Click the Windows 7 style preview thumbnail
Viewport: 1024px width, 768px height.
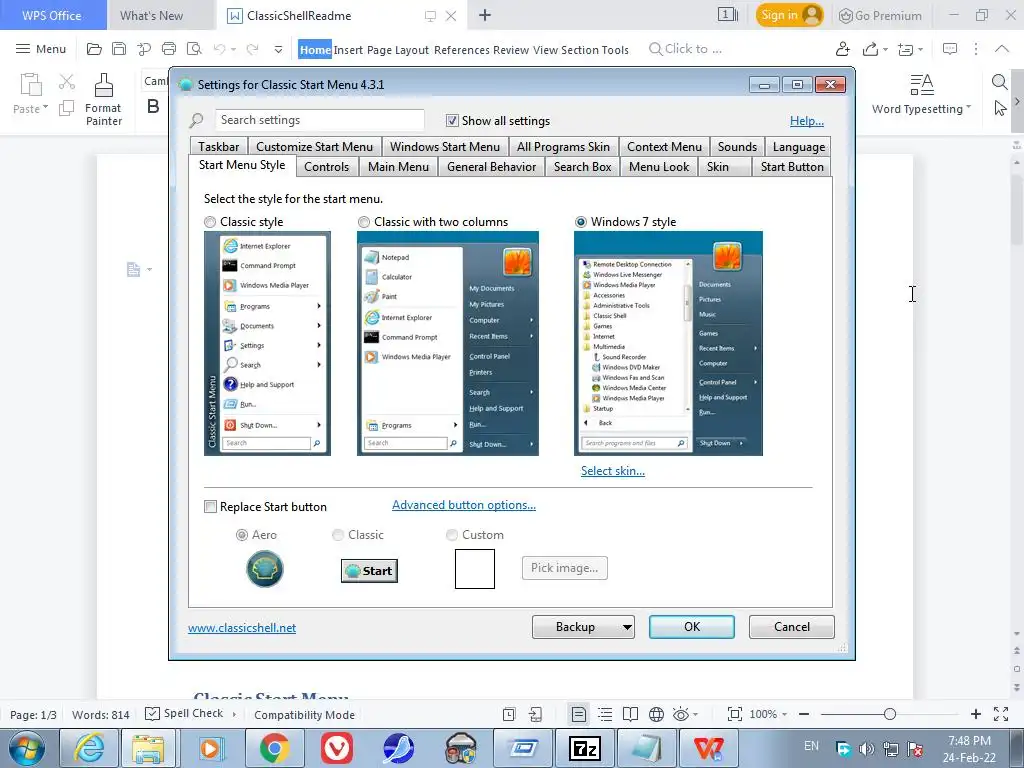tap(668, 344)
